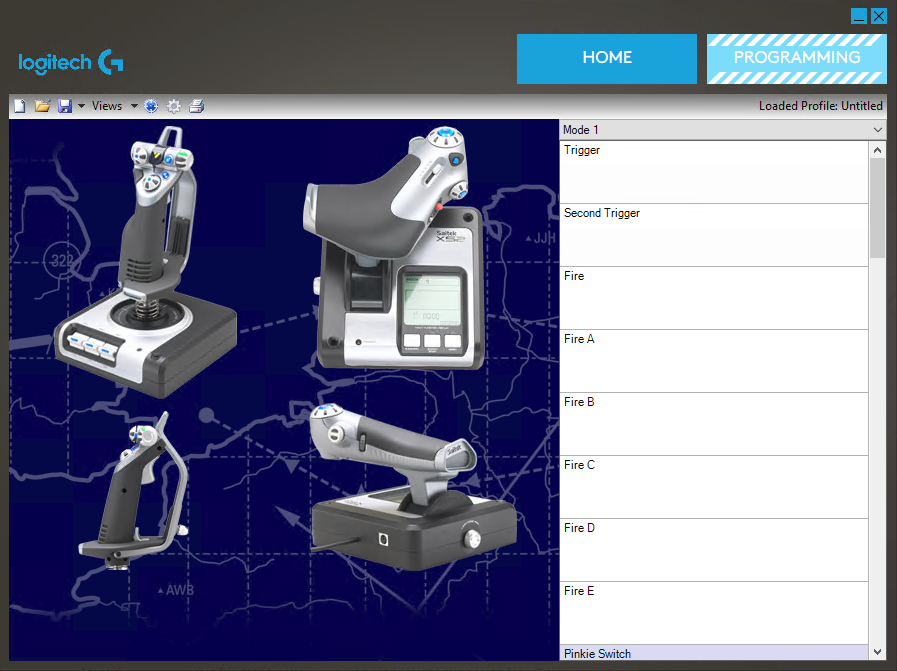The image size is (897, 671).
Task: Open settings using the gear icon
Action: tap(174, 106)
